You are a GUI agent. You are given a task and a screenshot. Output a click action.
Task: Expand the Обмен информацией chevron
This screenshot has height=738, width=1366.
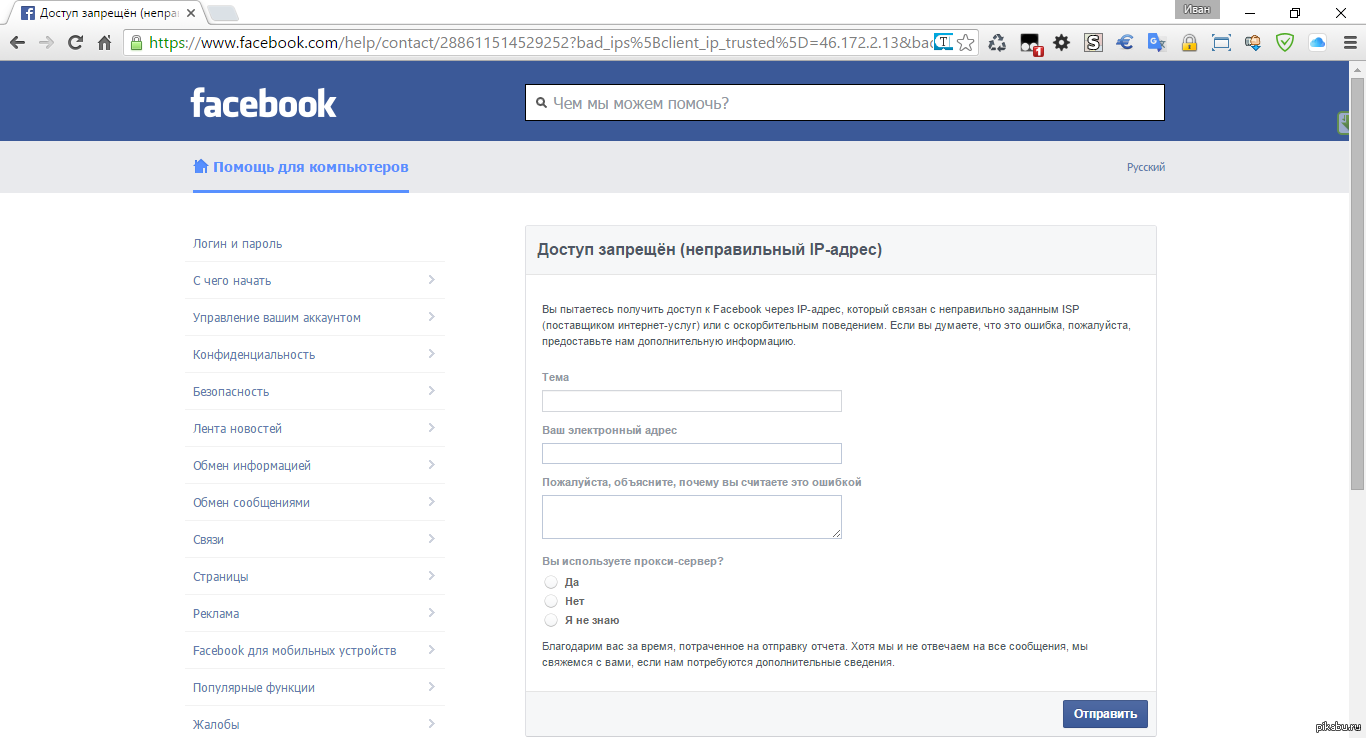(431, 465)
